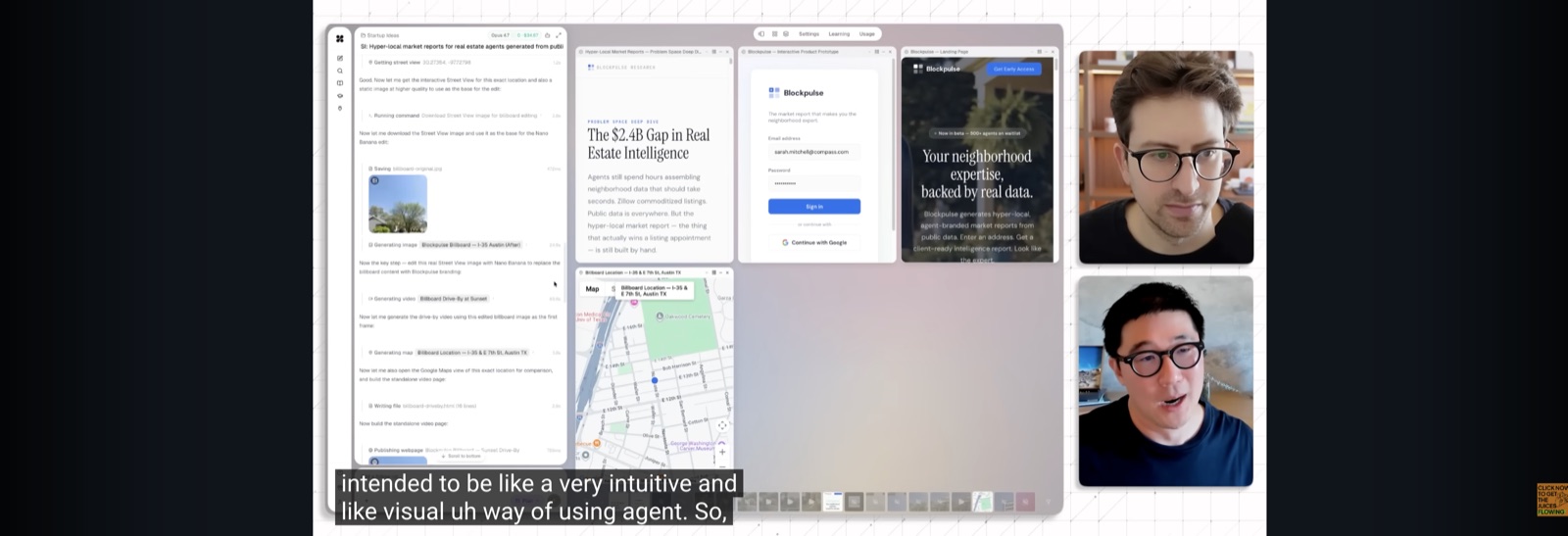Open the white document thumbnail in bottom dock

pyautogui.click(x=832, y=502)
